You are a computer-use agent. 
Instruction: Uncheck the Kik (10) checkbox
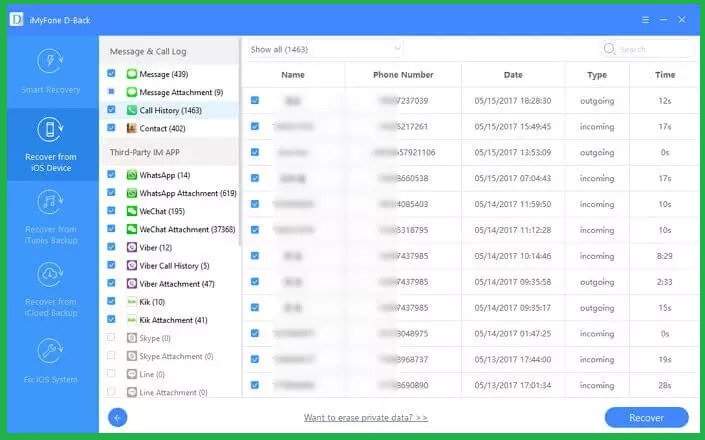[111, 301]
